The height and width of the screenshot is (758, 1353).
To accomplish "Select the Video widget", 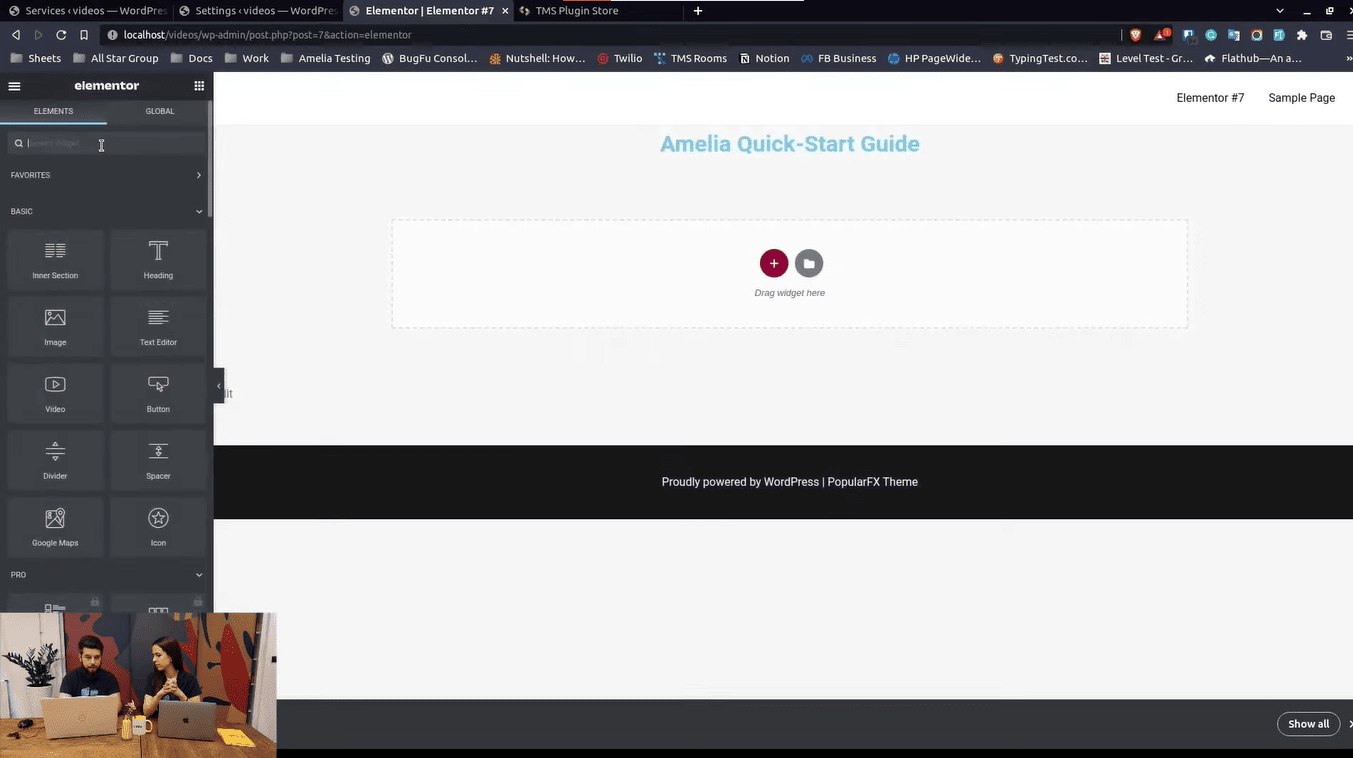I will click(x=55, y=394).
